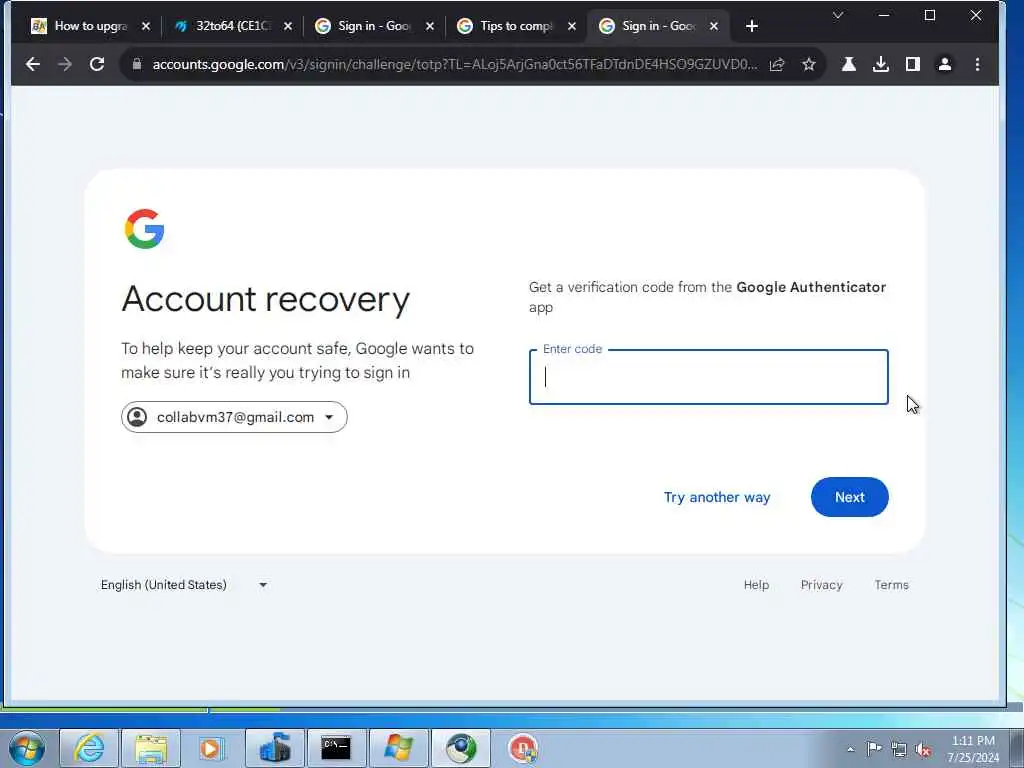The width and height of the screenshot is (1024, 768).
Task: Click the forward navigation arrow
Action: (65, 64)
